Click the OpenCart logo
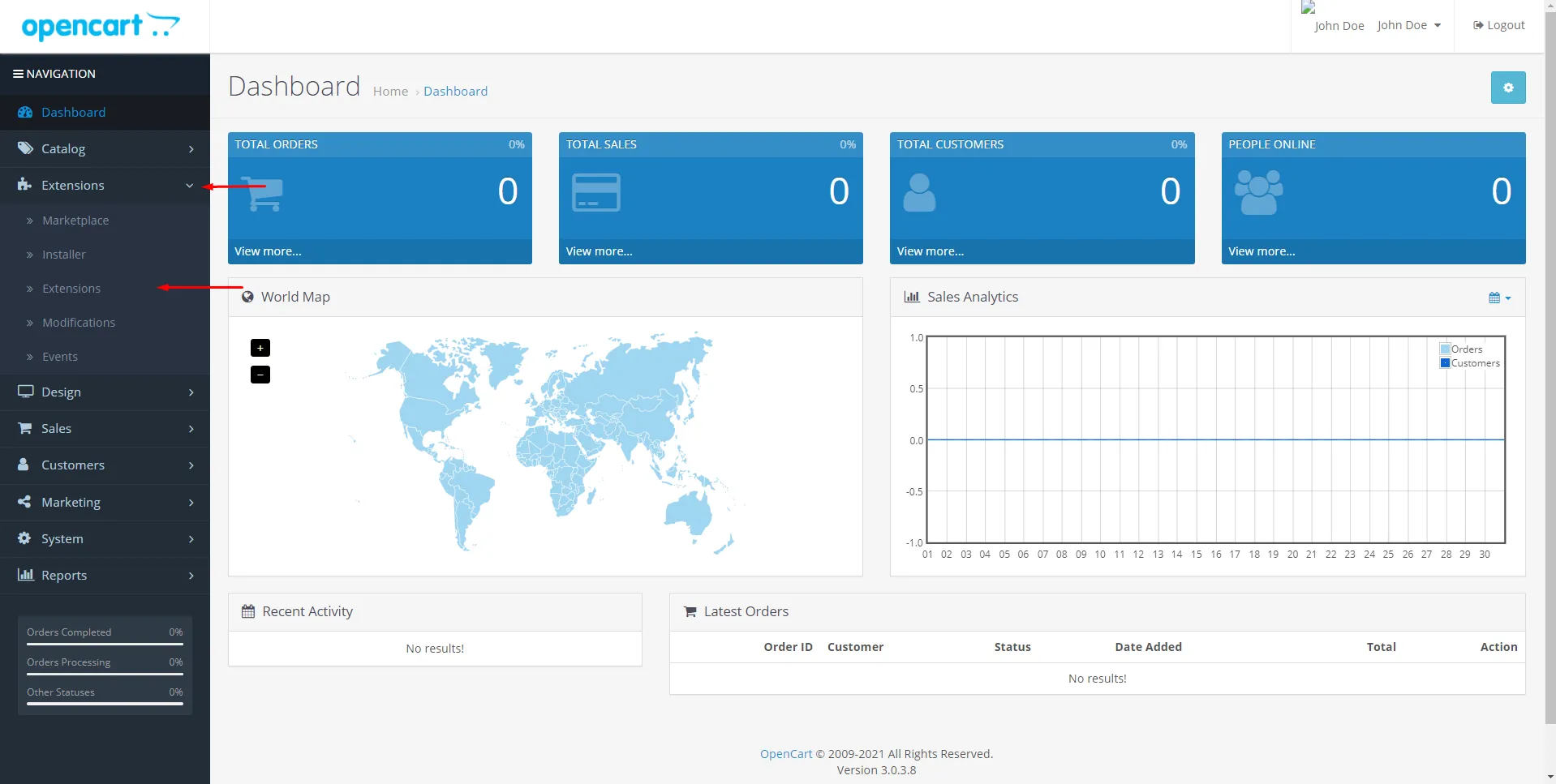 [101, 26]
